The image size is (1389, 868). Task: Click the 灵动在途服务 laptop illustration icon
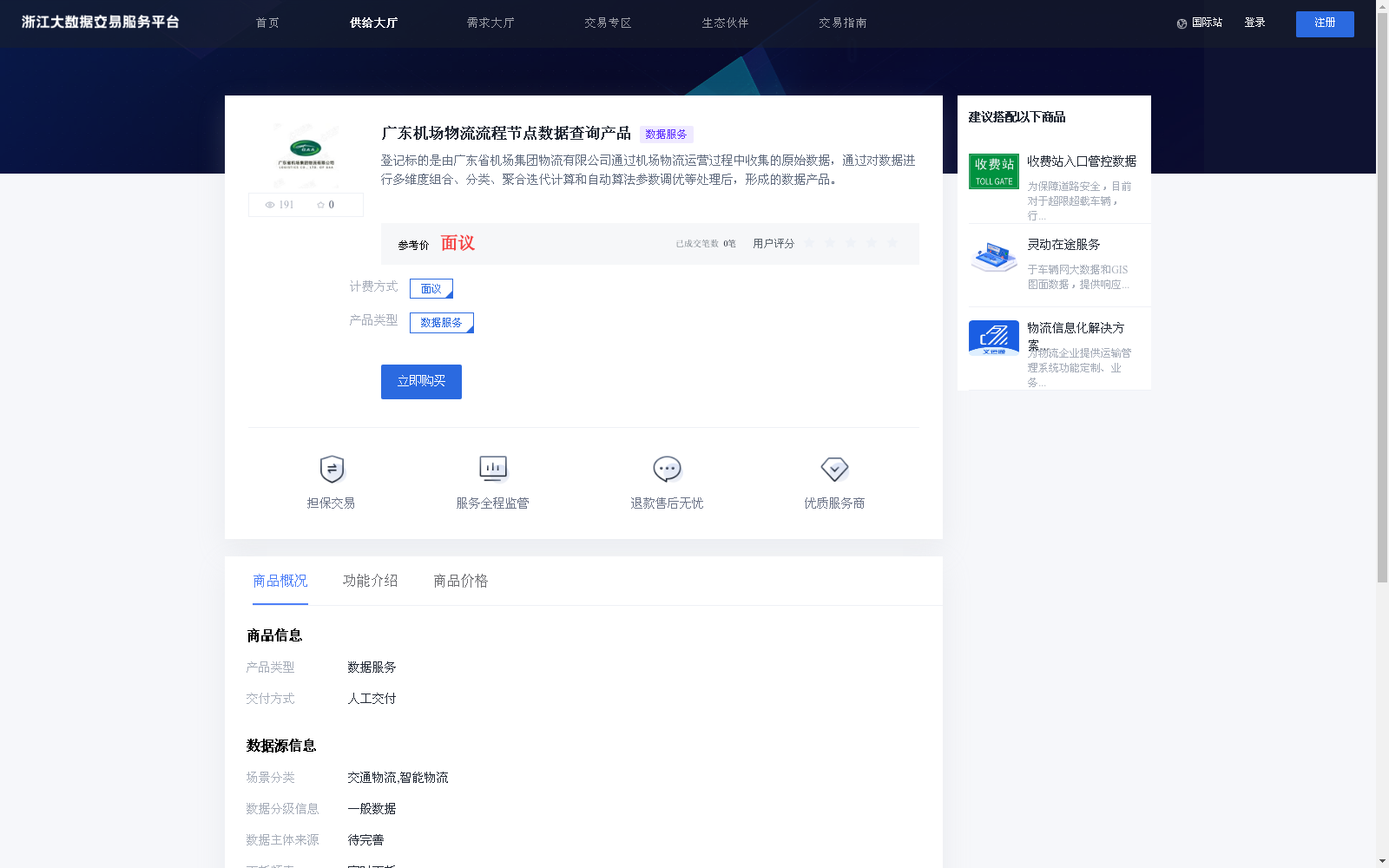coord(994,256)
